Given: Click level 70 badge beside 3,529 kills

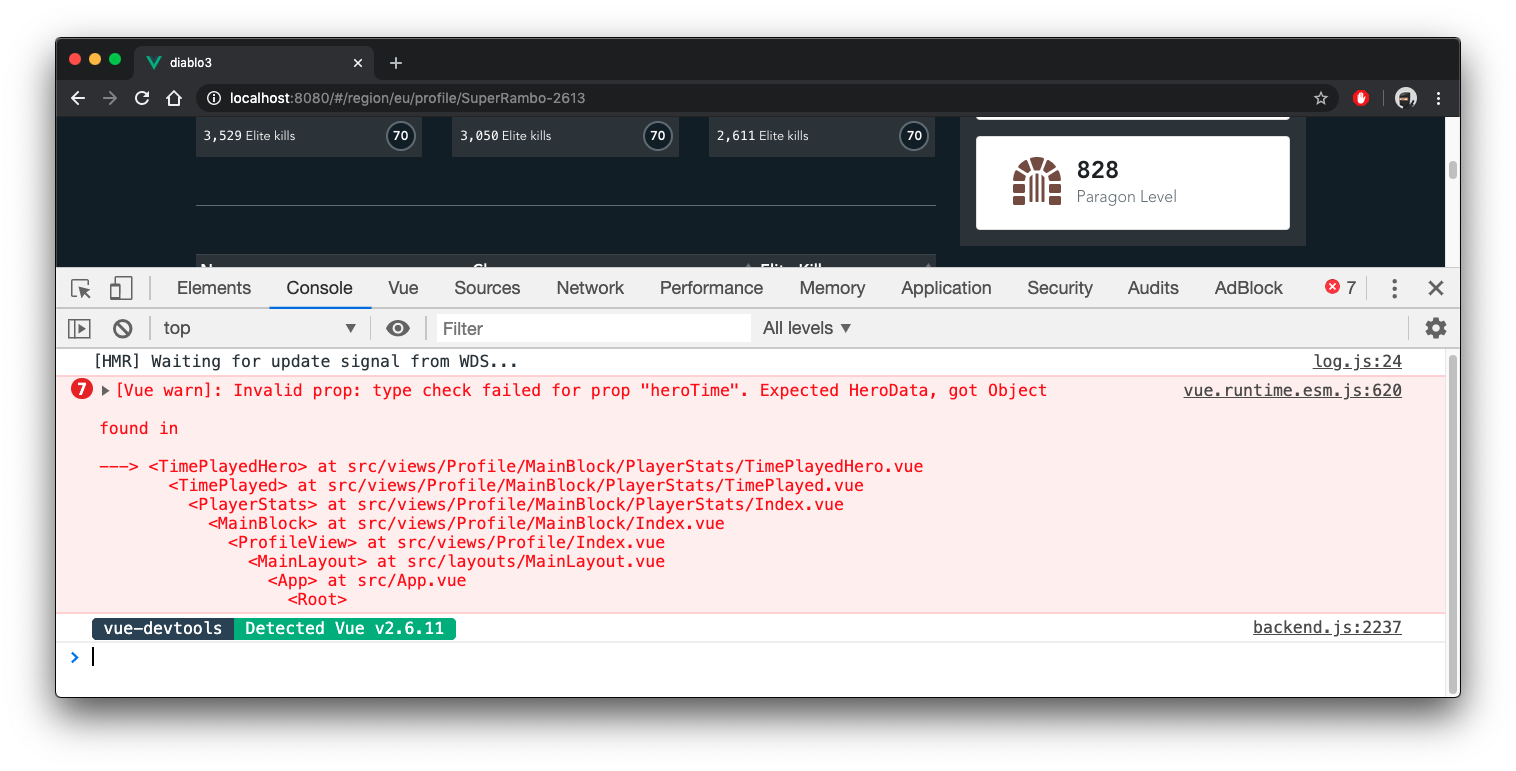Looking at the screenshot, I should [401, 136].
